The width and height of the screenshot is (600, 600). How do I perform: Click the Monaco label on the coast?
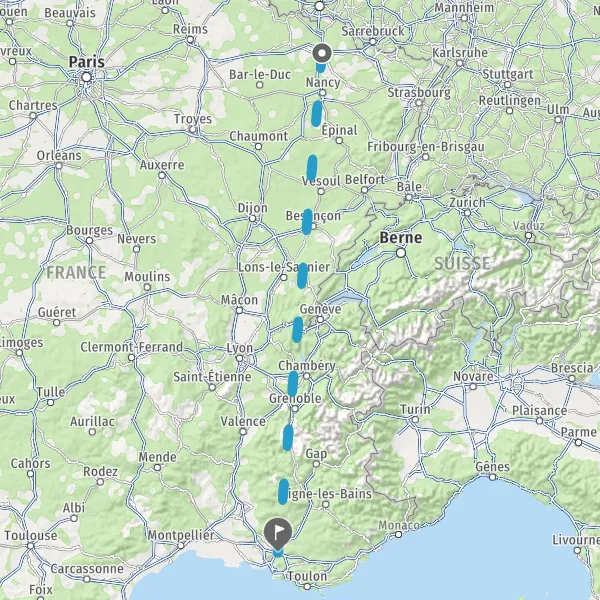399,525
